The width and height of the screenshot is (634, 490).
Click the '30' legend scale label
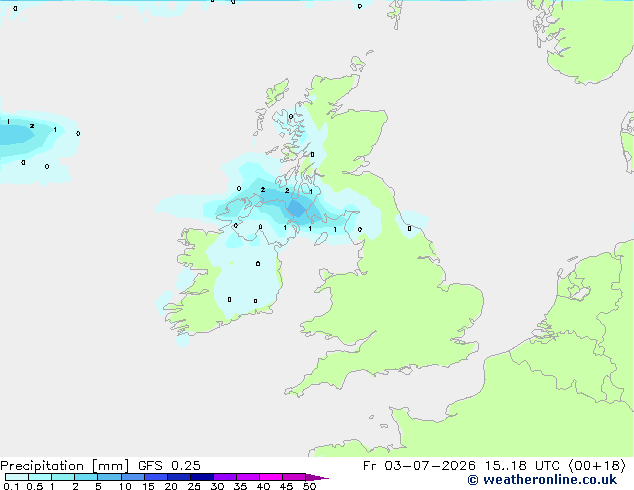tap(217, 486)
